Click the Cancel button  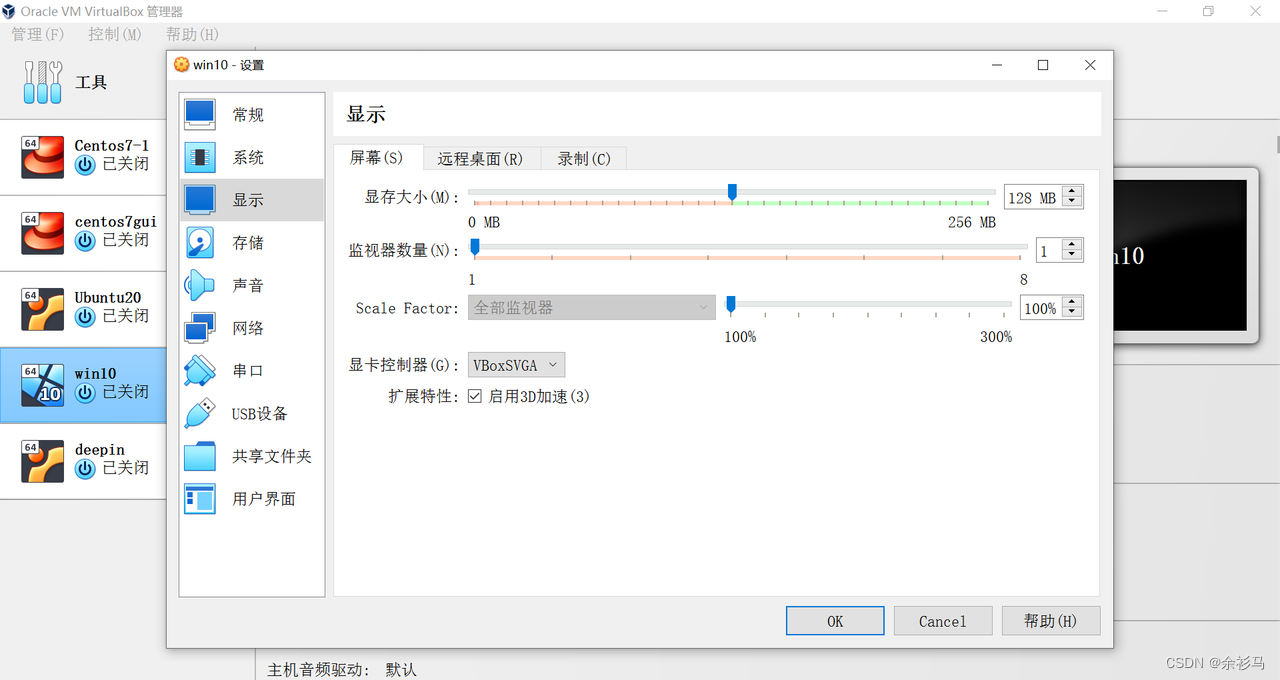(x=943, y=621)
